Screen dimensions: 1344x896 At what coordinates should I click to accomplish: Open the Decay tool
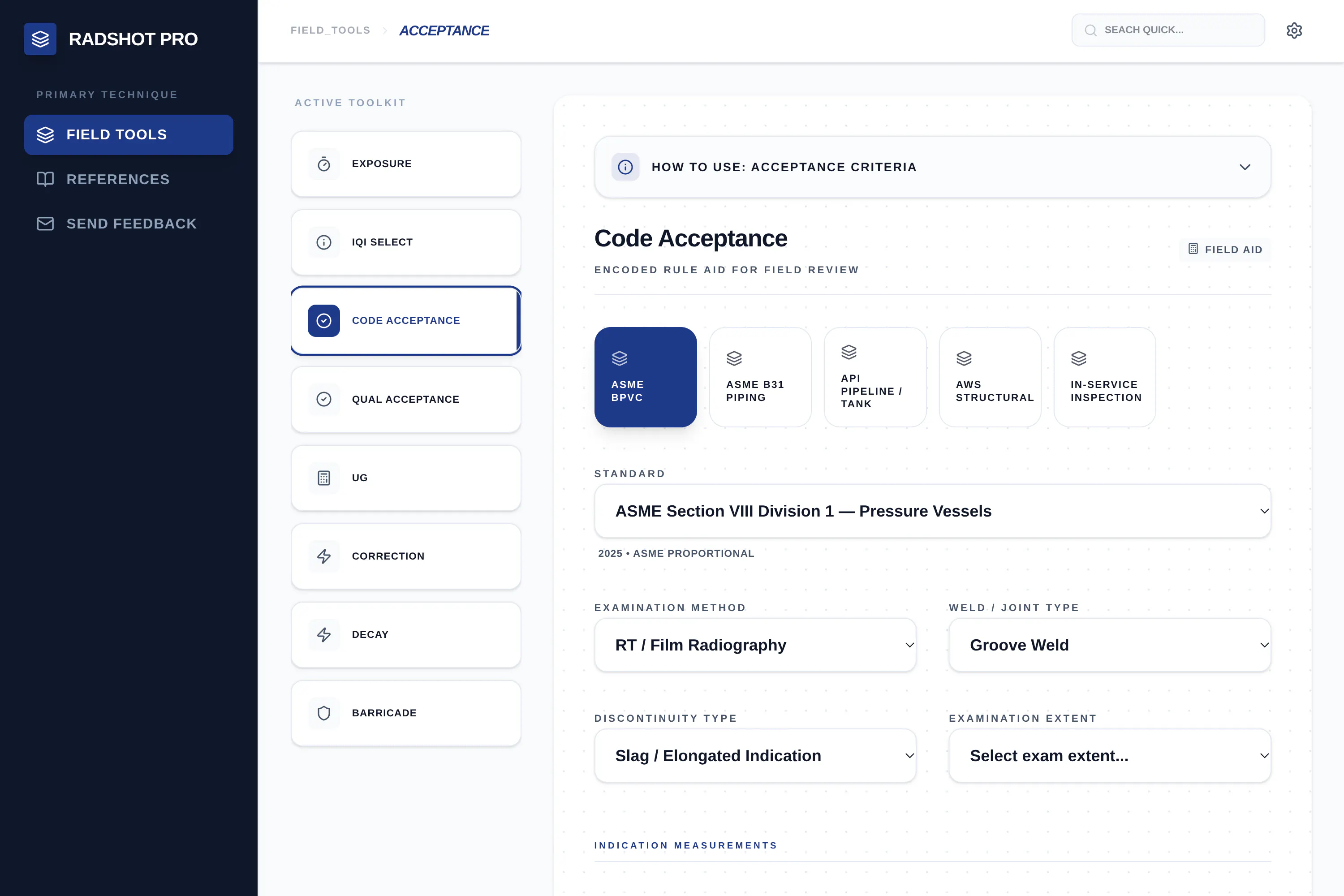click(x=406, y=635)
